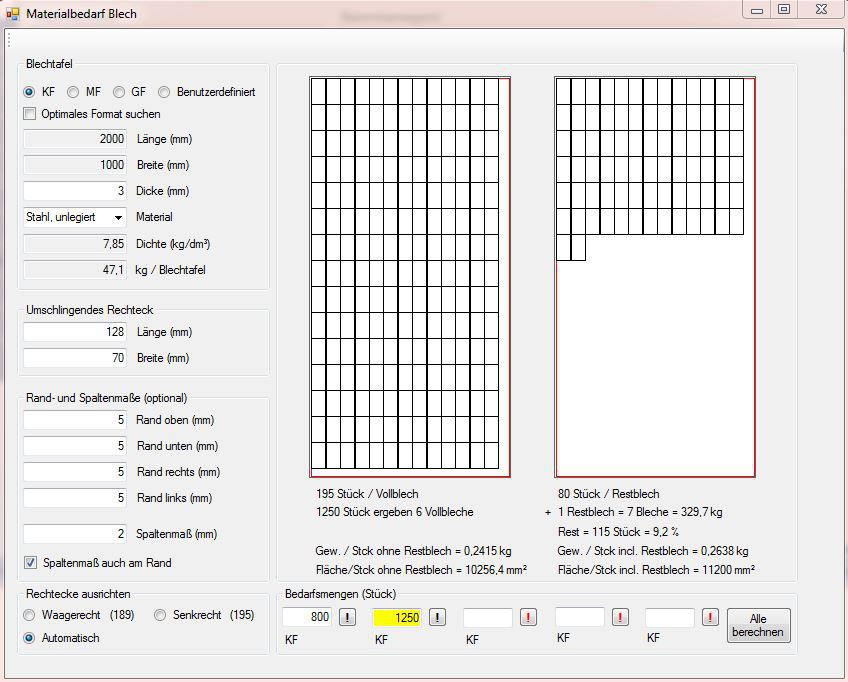Click the Vollblech layout preview with 195 pieces

pos(410,277)
